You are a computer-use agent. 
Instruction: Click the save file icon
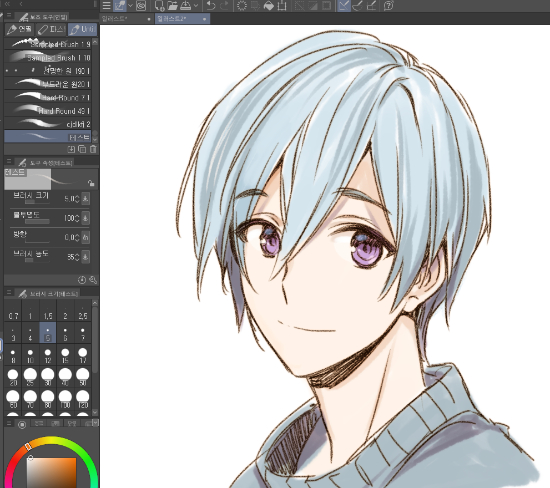(x=186, y=6)
